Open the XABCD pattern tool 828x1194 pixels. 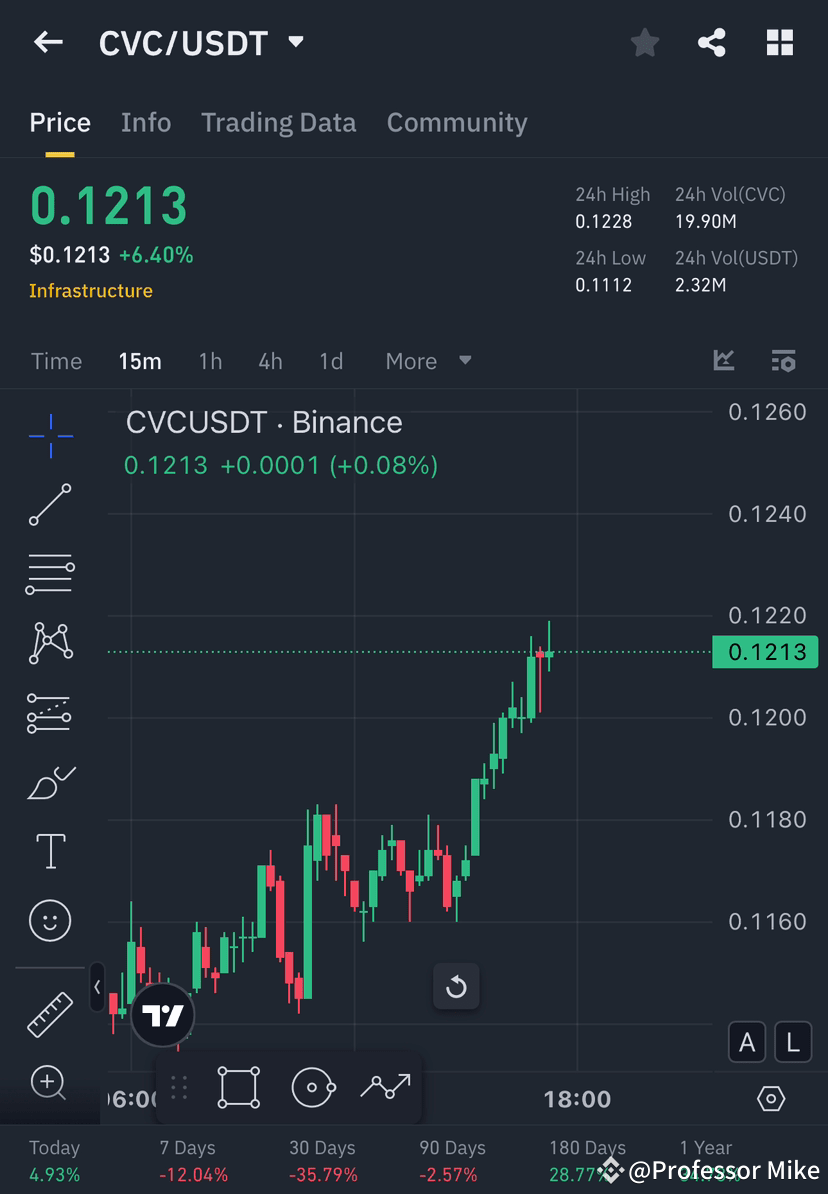pos(50,643)
